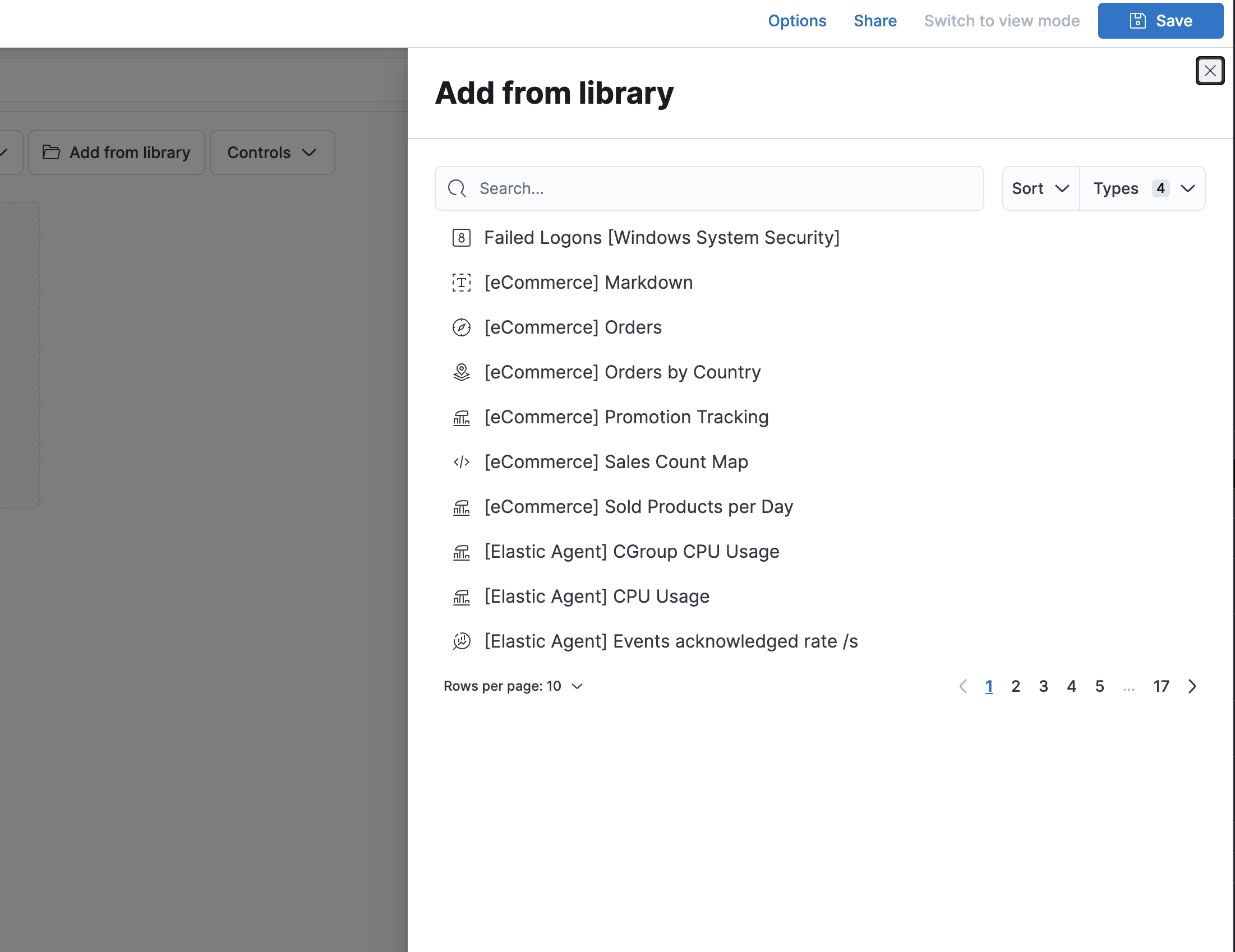Click the icon beside Events acknowledged rate /s
Viewport: 1235px width, 952px height.
pos(462,641)
